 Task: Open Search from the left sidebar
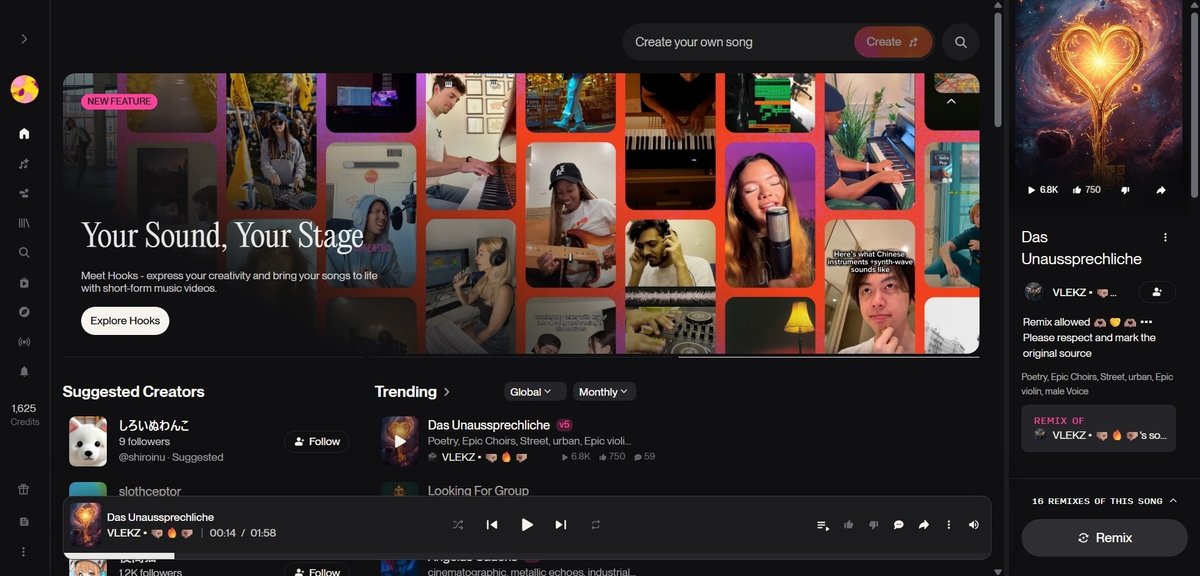tap(24, 253)
